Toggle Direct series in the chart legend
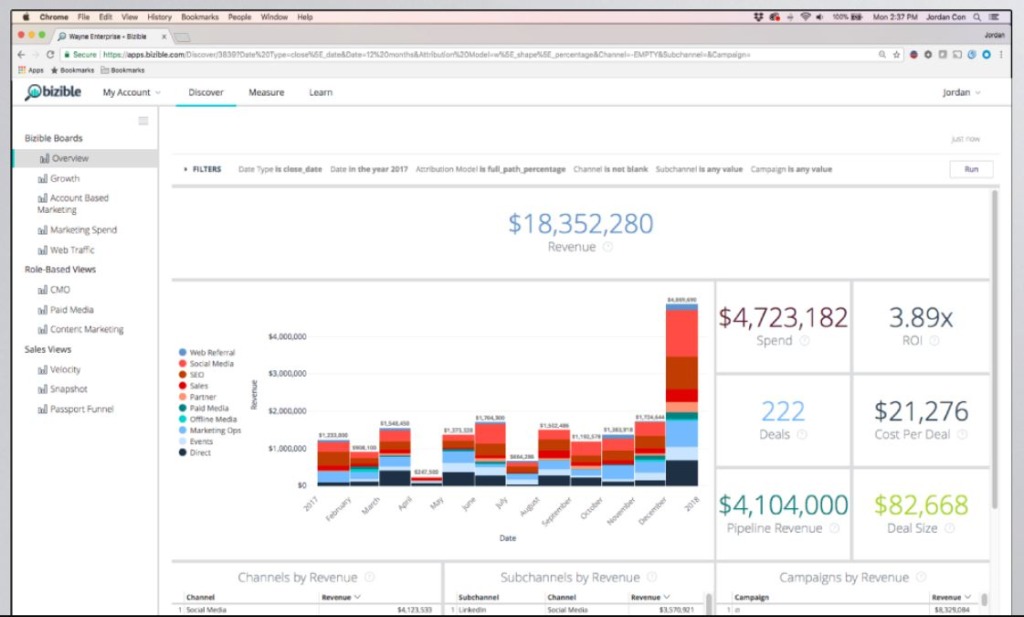1024x617 pixels. 195,452
